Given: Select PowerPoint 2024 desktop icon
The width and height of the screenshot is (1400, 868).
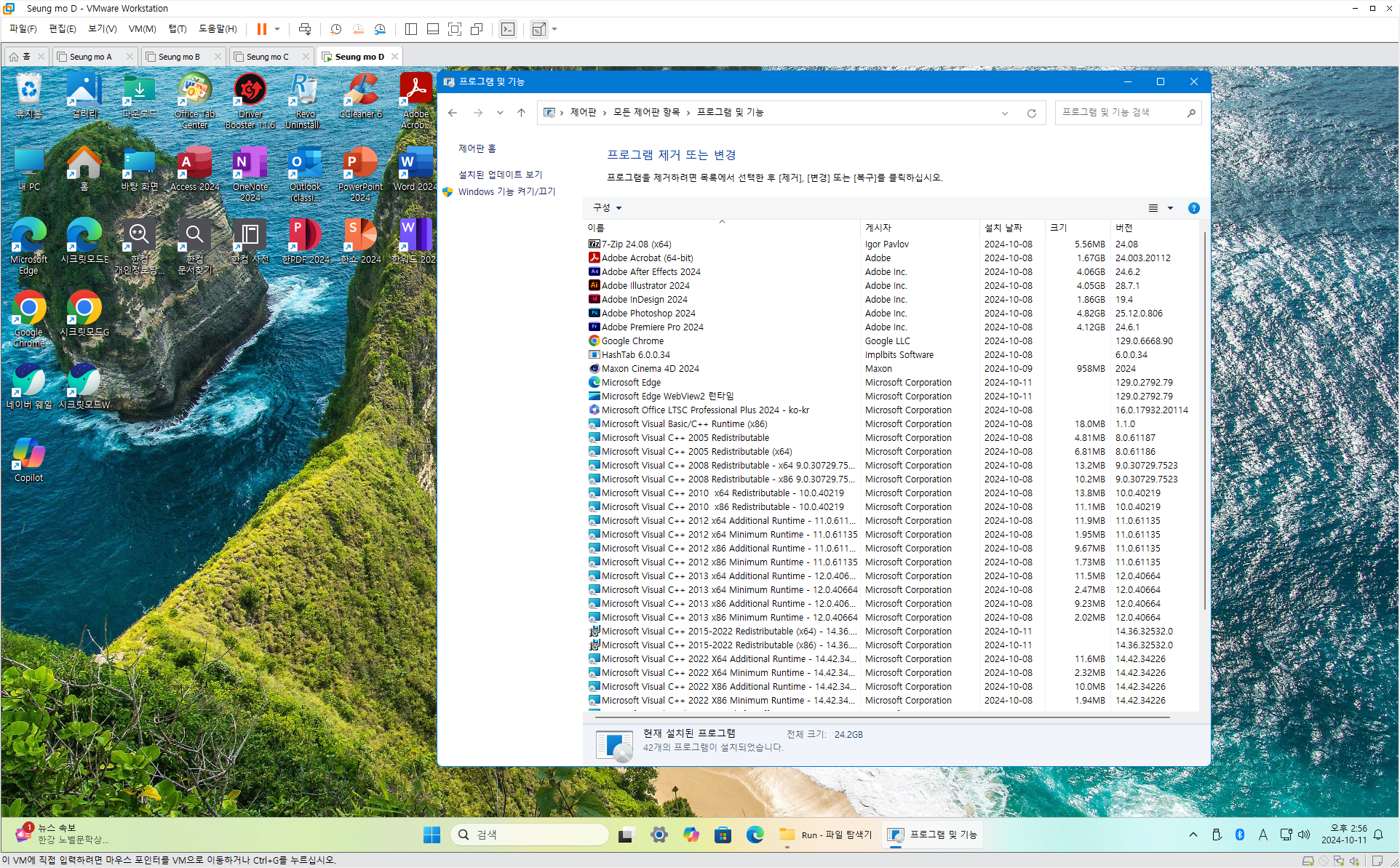Looking at the screenshot, I should pyautogui.click(x=360, y=174).
